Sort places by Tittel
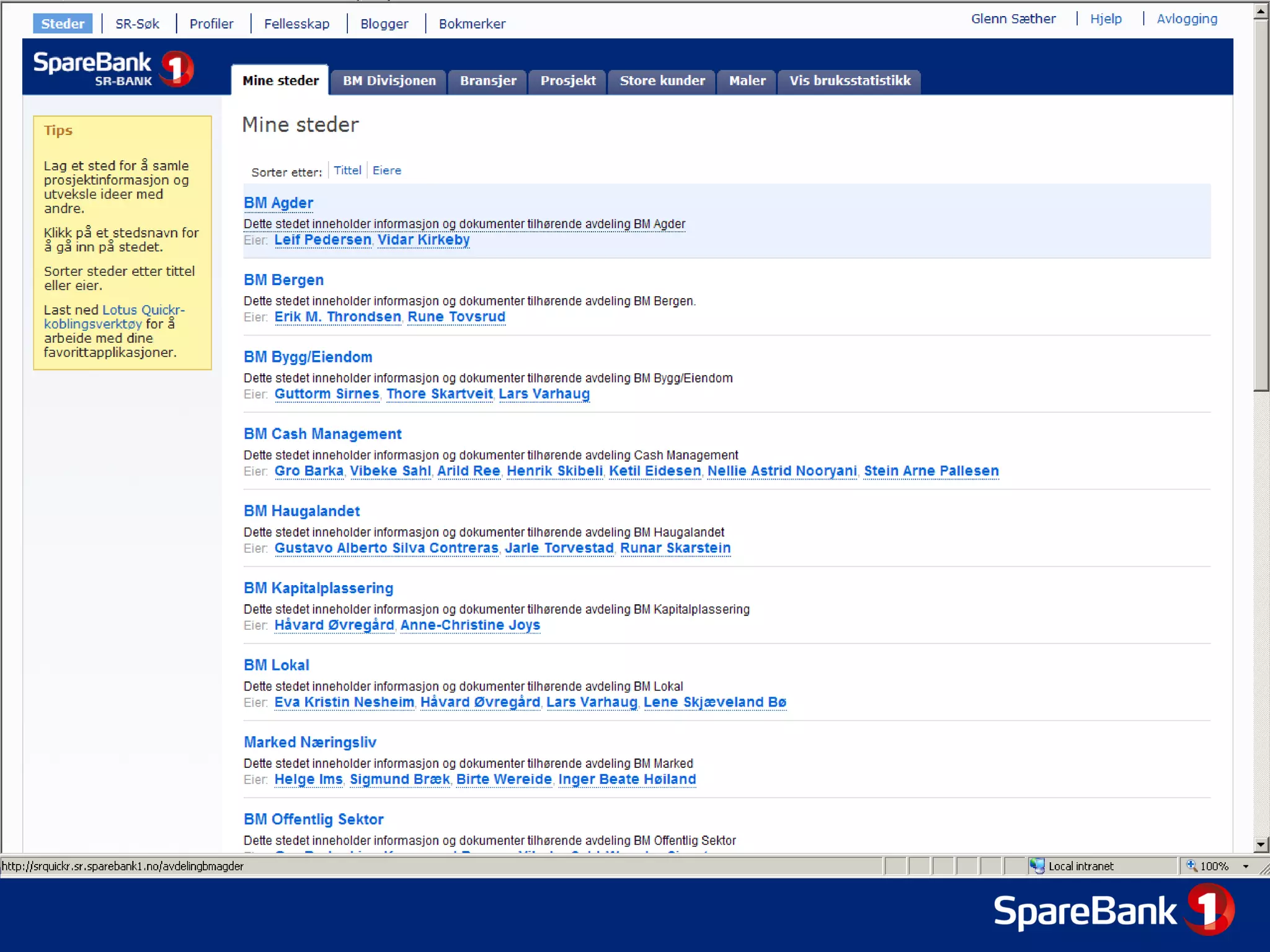This screenshot has width=1270, height=952. click(347, 170)
